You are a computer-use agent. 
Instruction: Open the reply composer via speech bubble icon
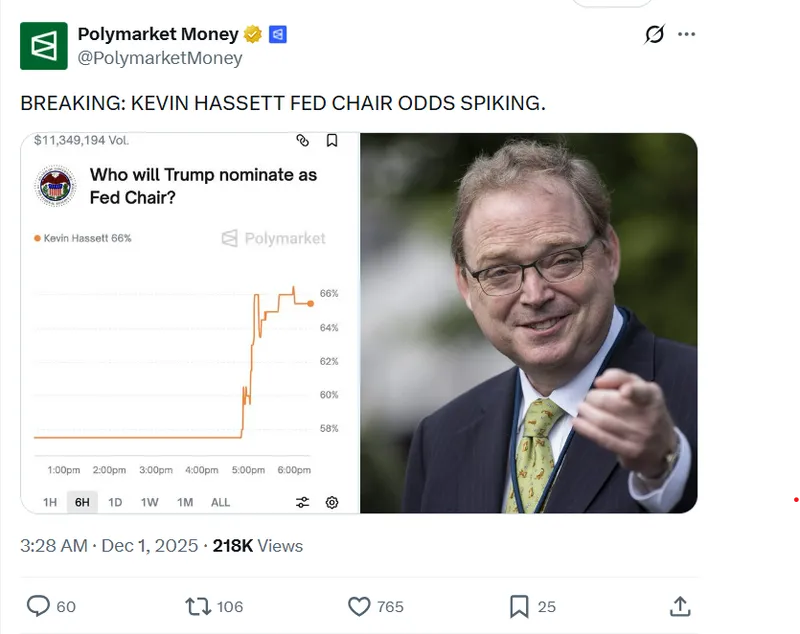pyautogui.click(x=38, y=606)
